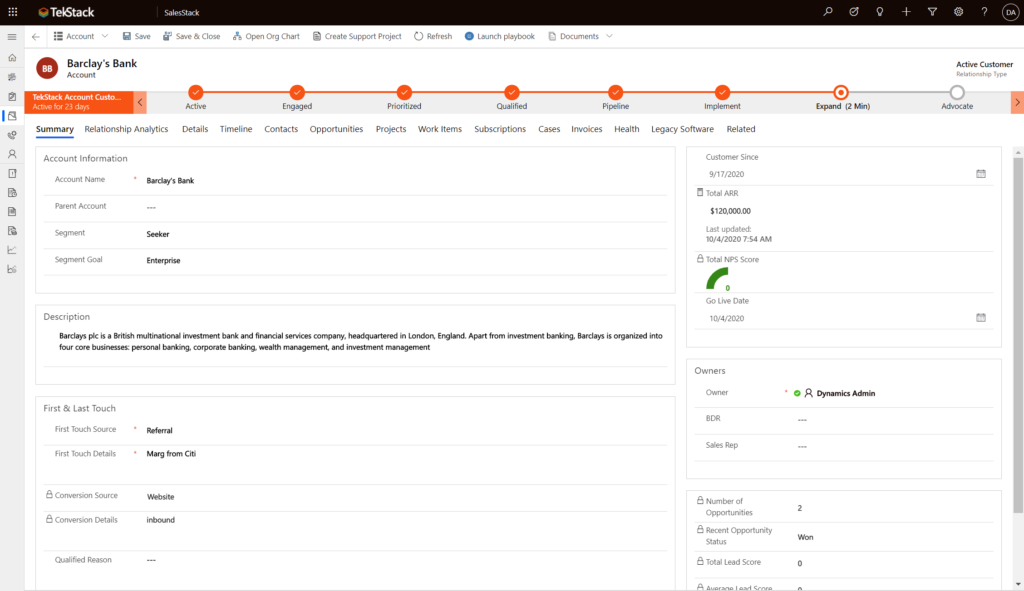Open the highlighted accounts sidebar icon

12,116
